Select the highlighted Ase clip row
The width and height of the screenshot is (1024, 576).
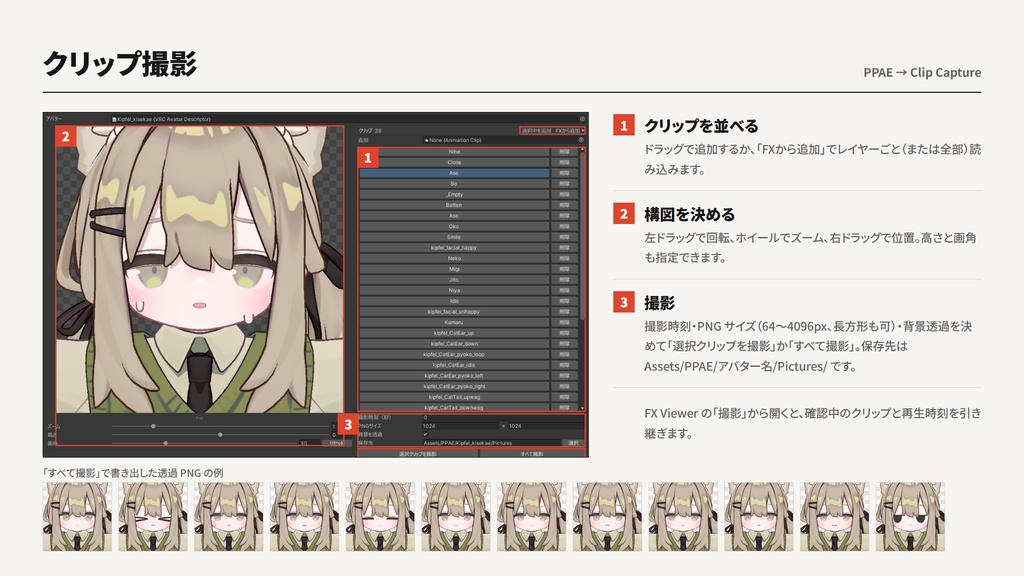point(455,173)
